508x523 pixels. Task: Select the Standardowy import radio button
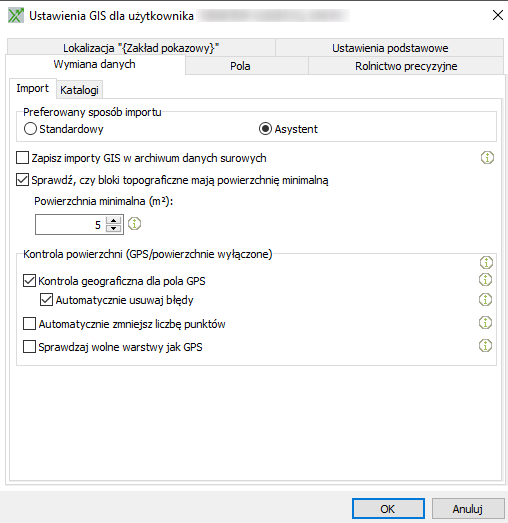(30, 129)
